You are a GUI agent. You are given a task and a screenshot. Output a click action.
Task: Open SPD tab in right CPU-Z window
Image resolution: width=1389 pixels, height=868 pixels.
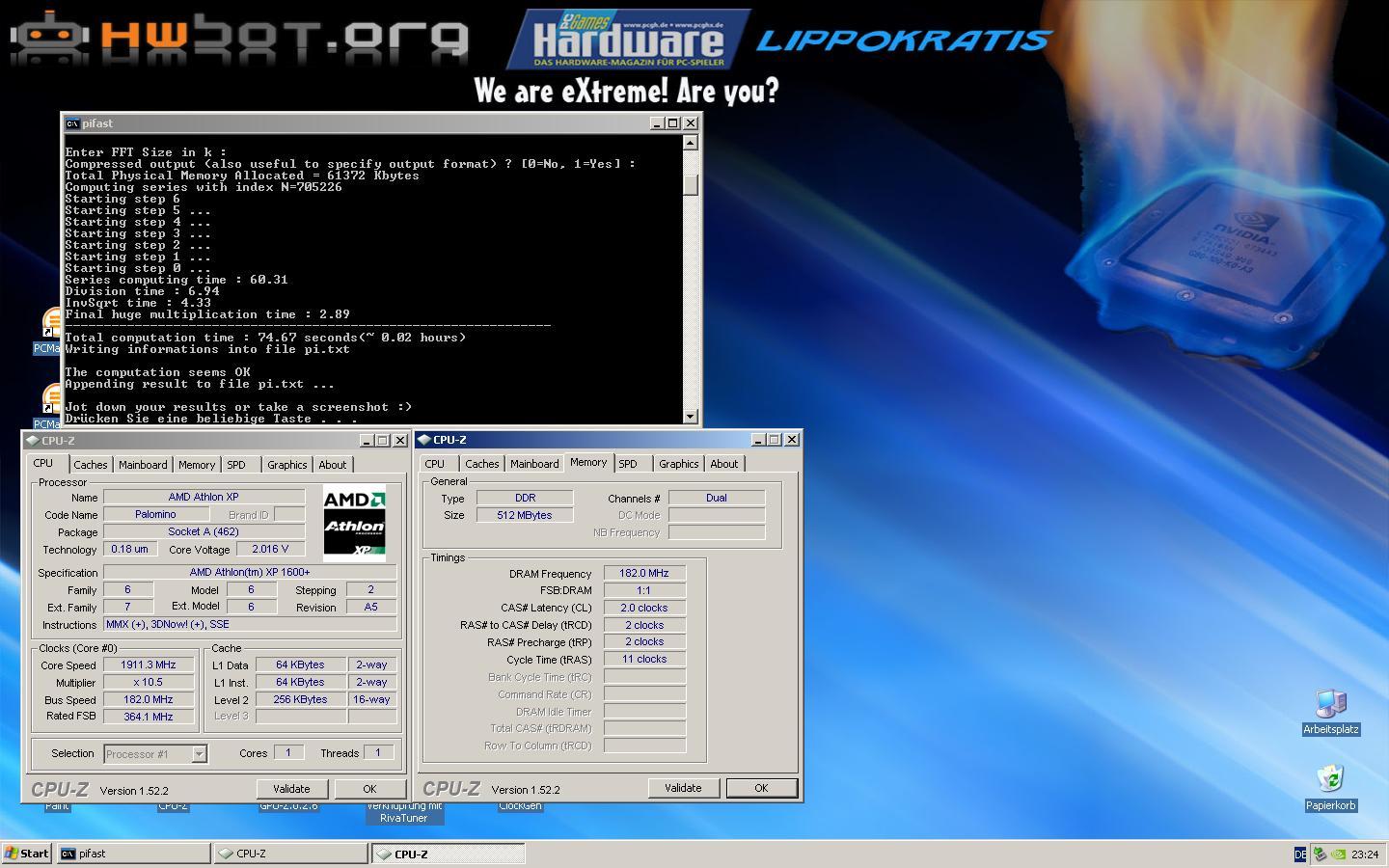[x=628, y=464]
